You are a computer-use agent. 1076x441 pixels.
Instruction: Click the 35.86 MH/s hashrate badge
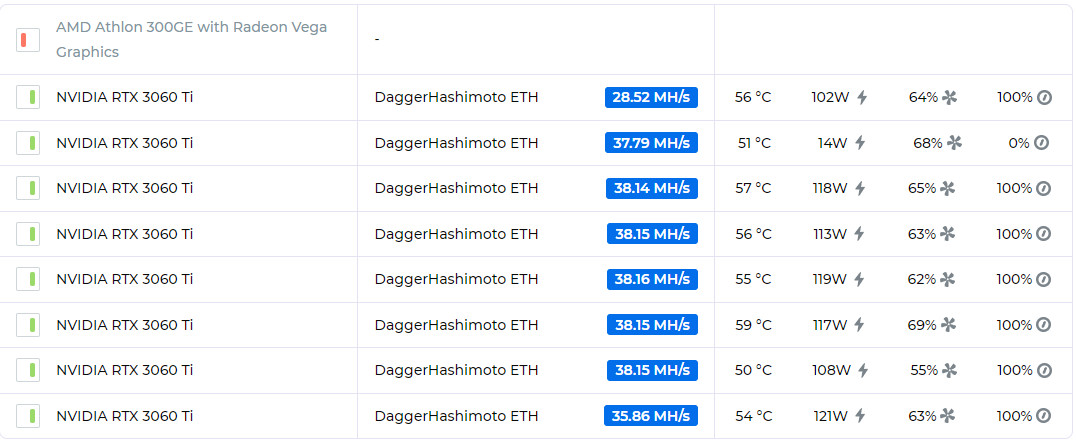pyautogui.click(x=651, y=416)
